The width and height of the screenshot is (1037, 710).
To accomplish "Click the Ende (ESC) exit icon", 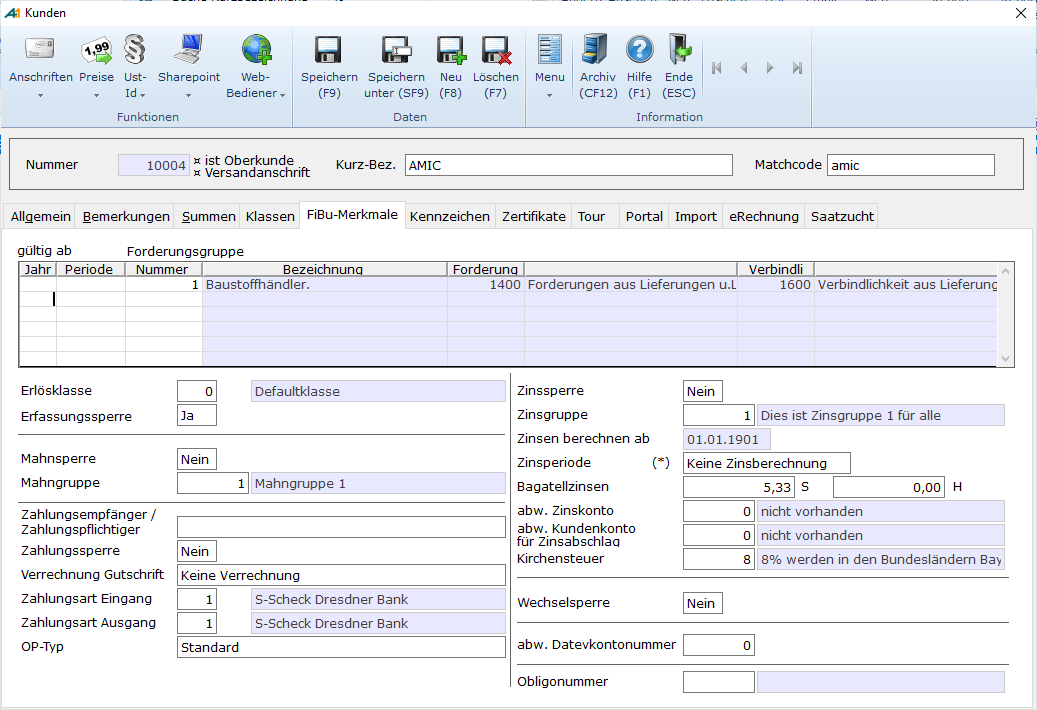I will [679, 50].
